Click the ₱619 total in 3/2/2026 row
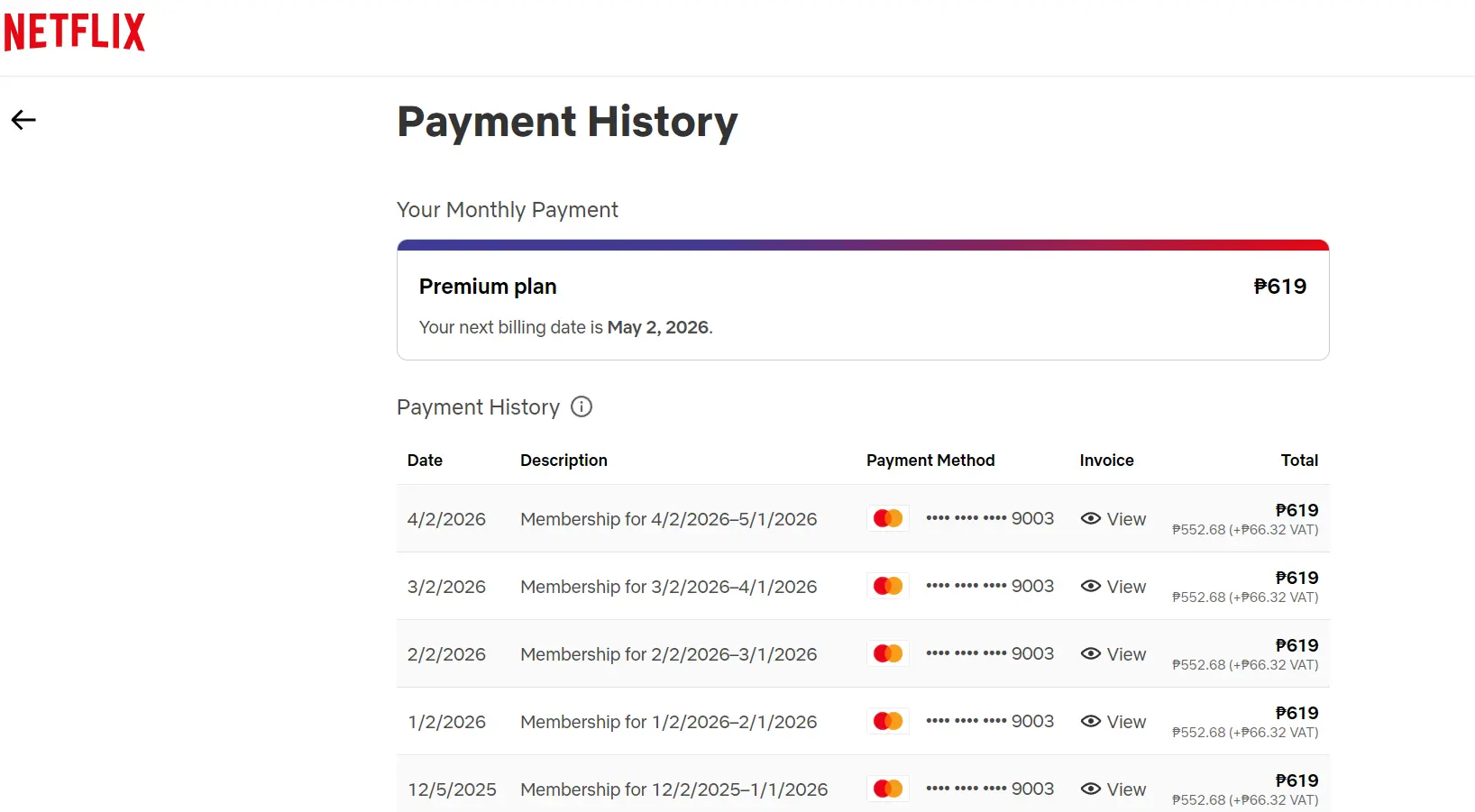Image resolution: width=1475 pixels, height=812 pixels. coord(1296,578)
